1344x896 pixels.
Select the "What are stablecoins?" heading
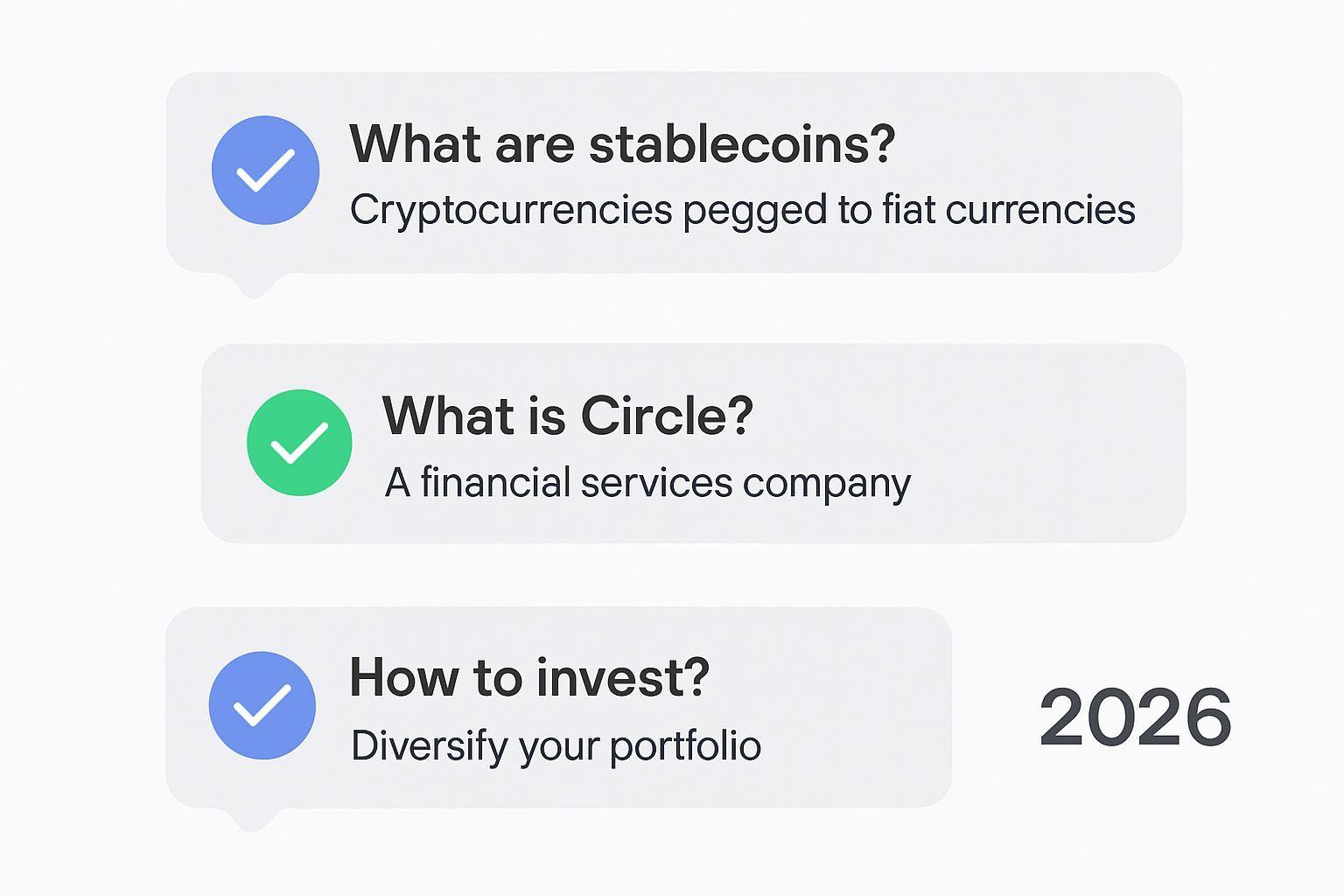[621, 144]
